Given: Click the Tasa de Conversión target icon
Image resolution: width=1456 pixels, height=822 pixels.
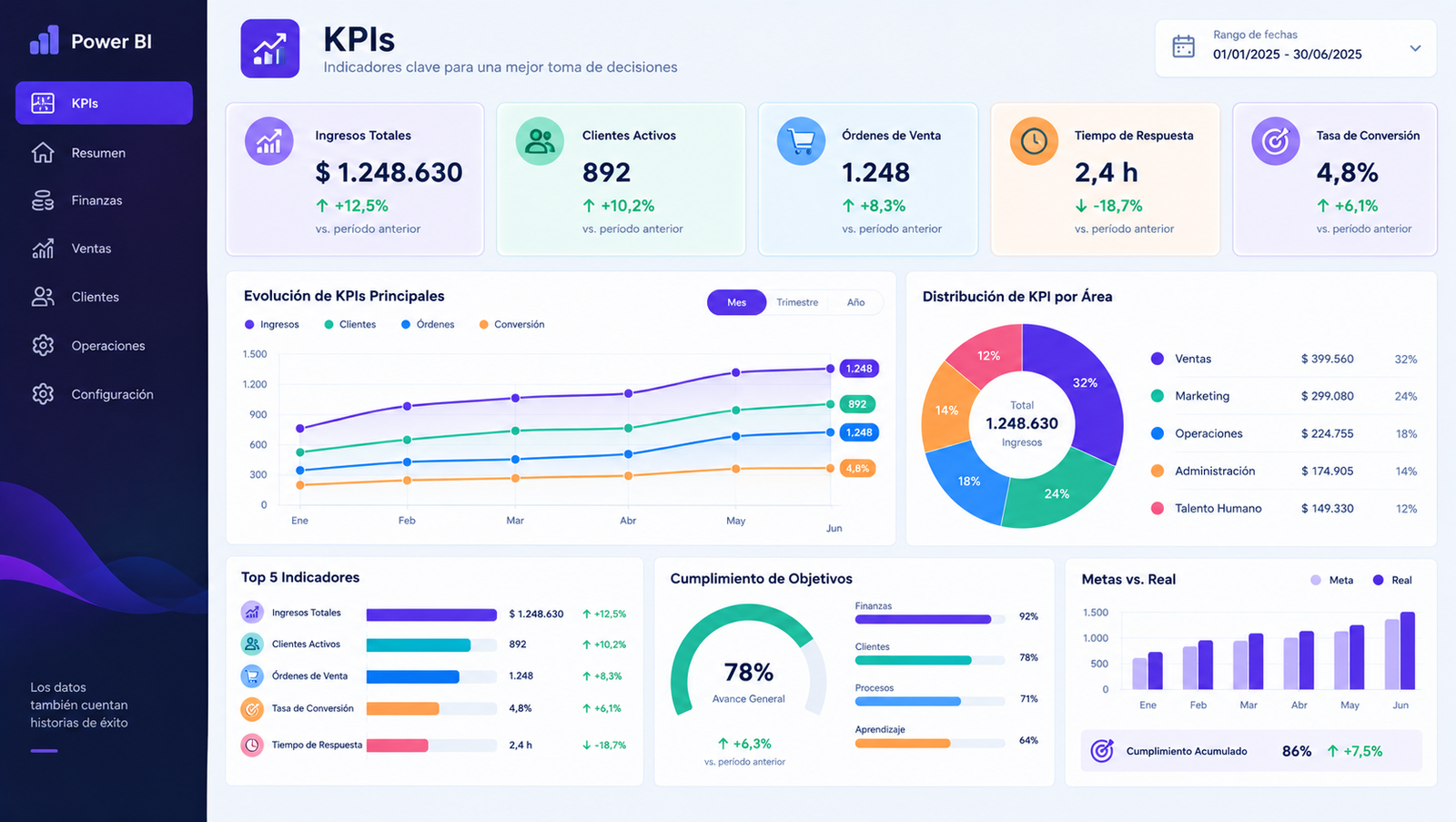Looking at the screenshot, I should pyautogui.click(x=1275, y=141).
